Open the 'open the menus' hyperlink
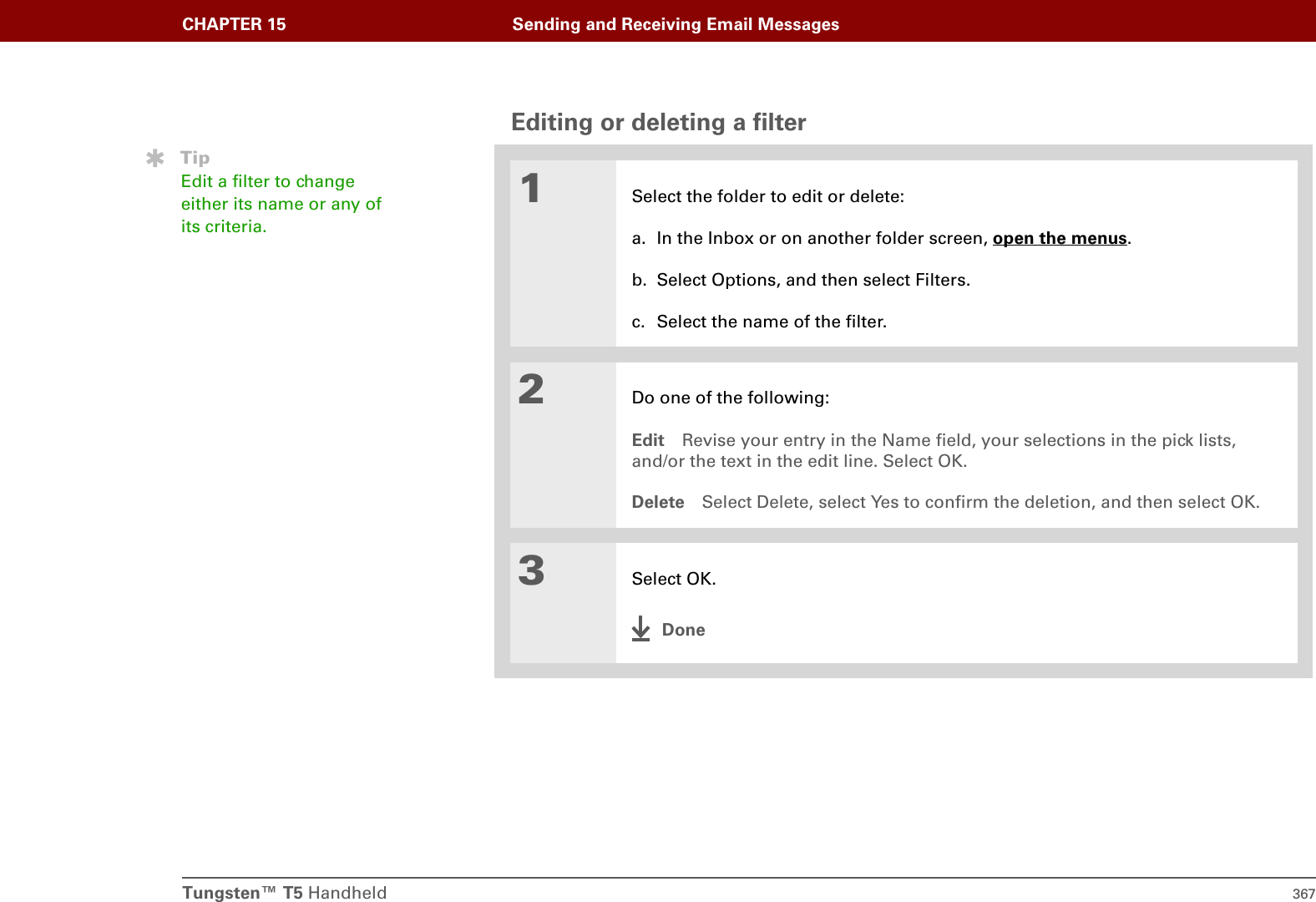The image size is (1316, 902). click(1060, 239)
